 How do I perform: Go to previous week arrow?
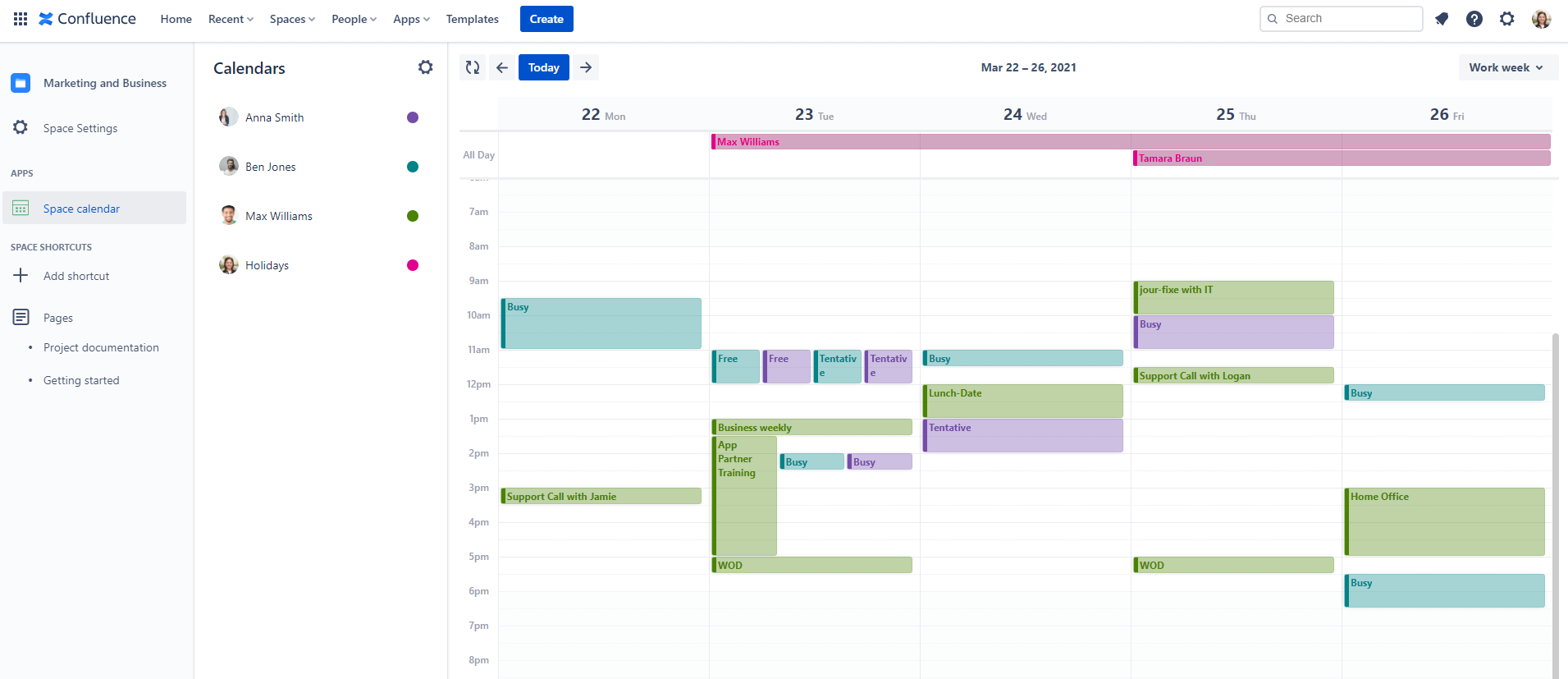click(x=502, y=67)
